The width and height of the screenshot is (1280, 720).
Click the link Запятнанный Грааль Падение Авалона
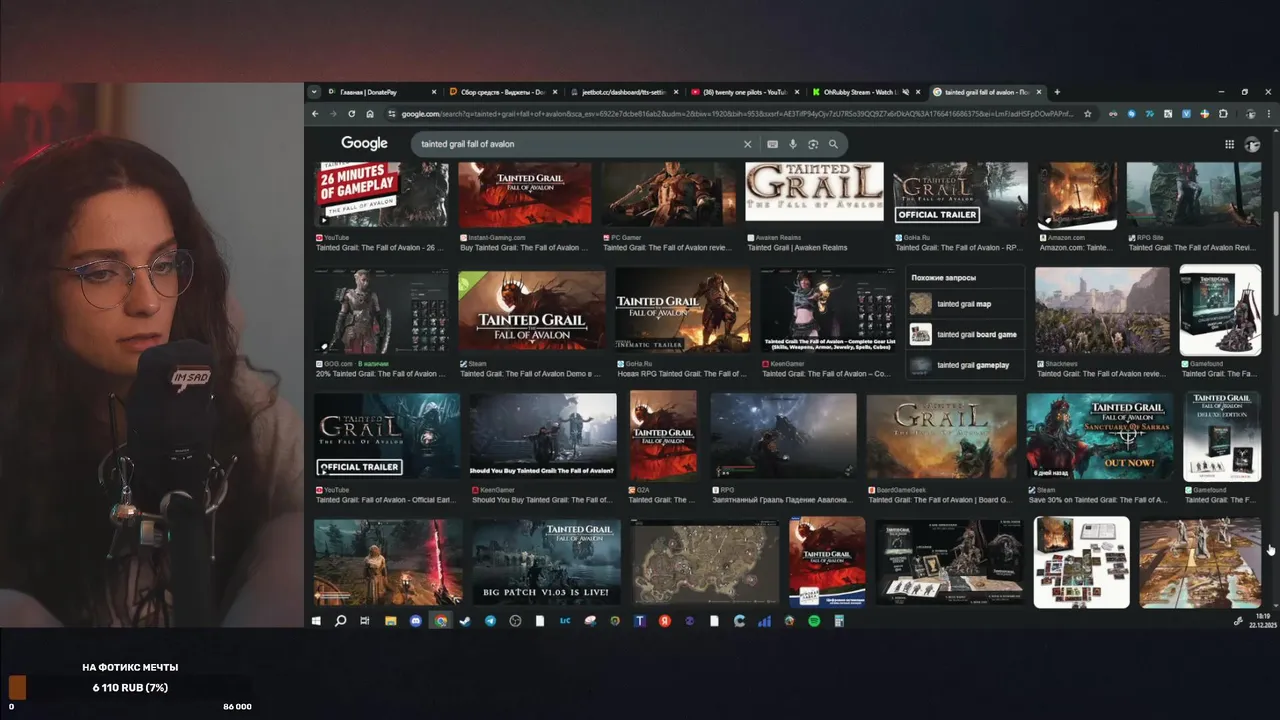point(780,500)
